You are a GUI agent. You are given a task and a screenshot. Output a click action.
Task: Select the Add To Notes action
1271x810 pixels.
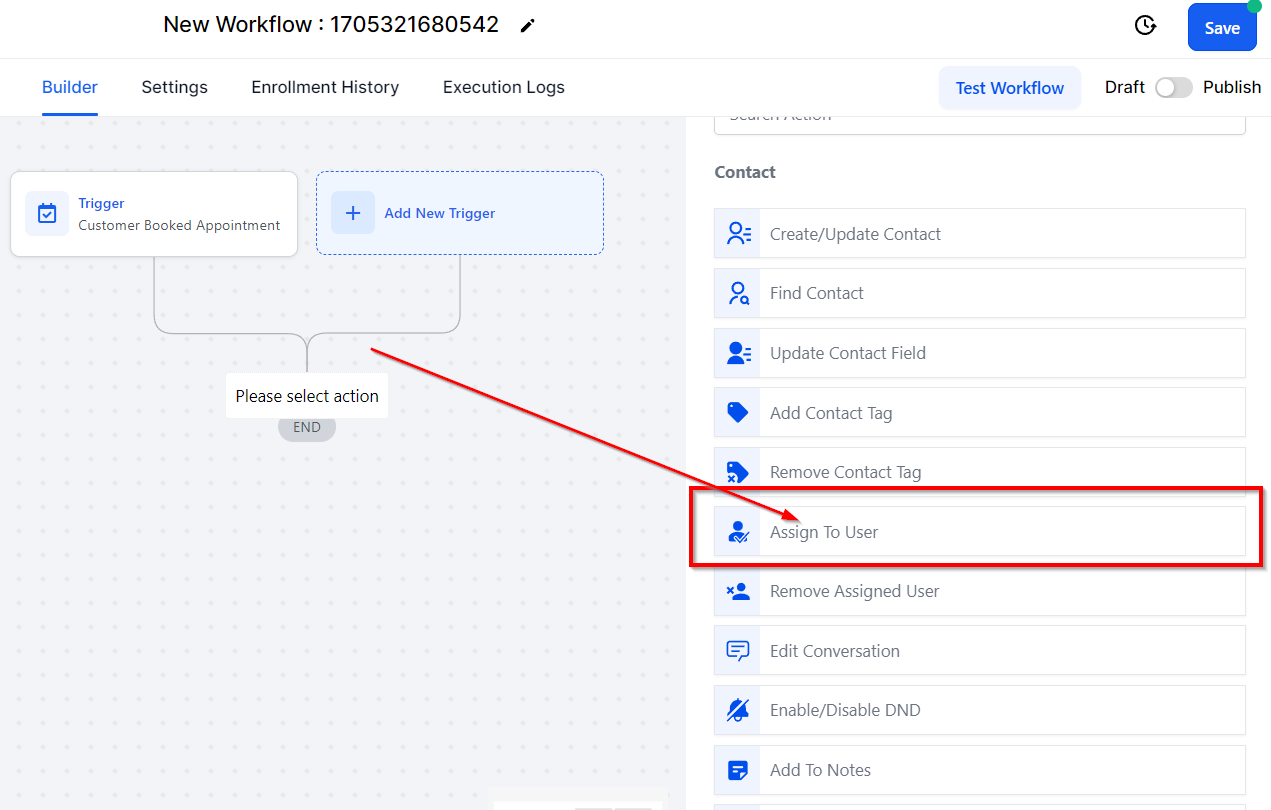tap(980, 770)
